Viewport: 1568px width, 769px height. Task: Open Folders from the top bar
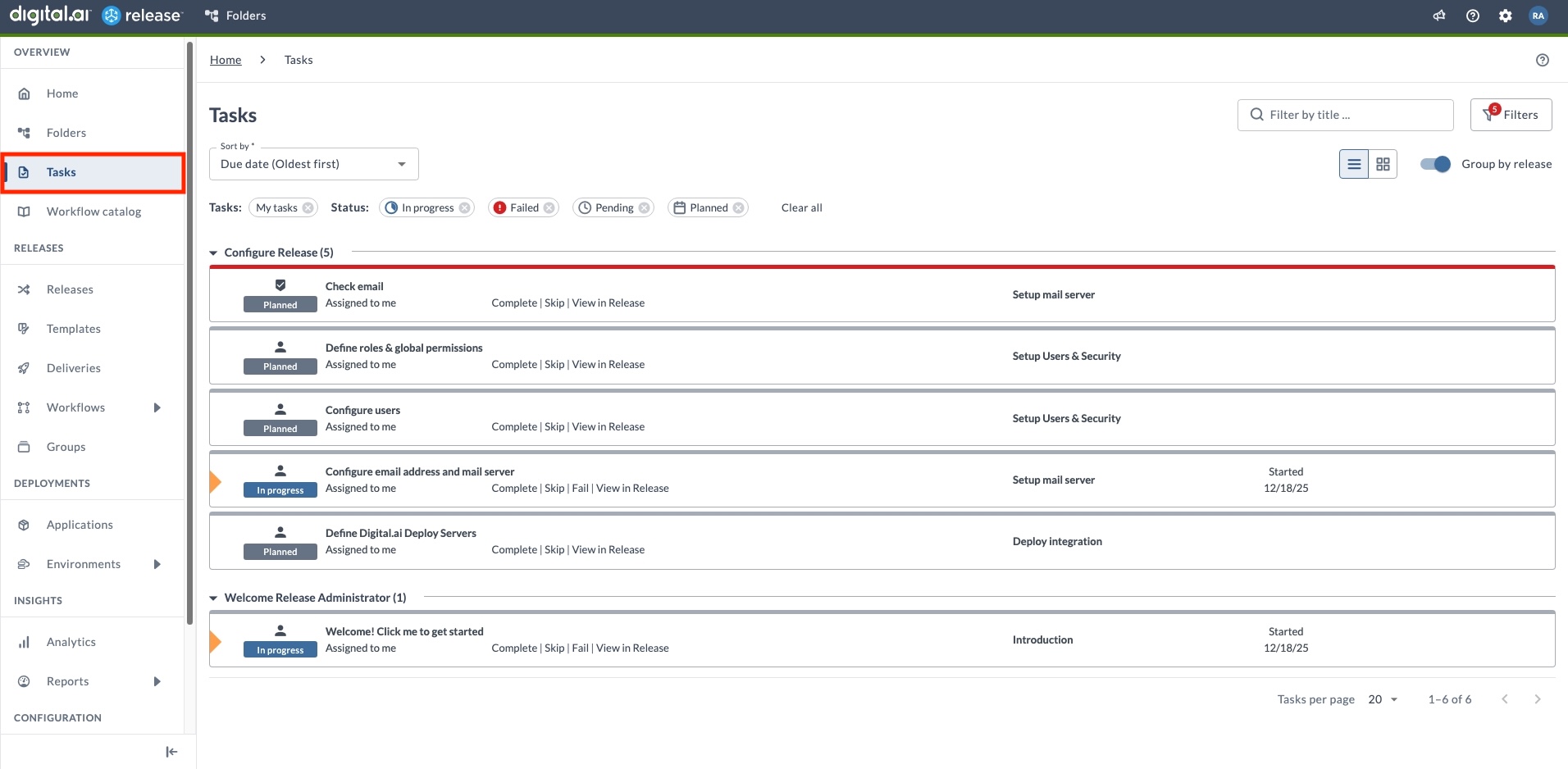coord(235,15)
